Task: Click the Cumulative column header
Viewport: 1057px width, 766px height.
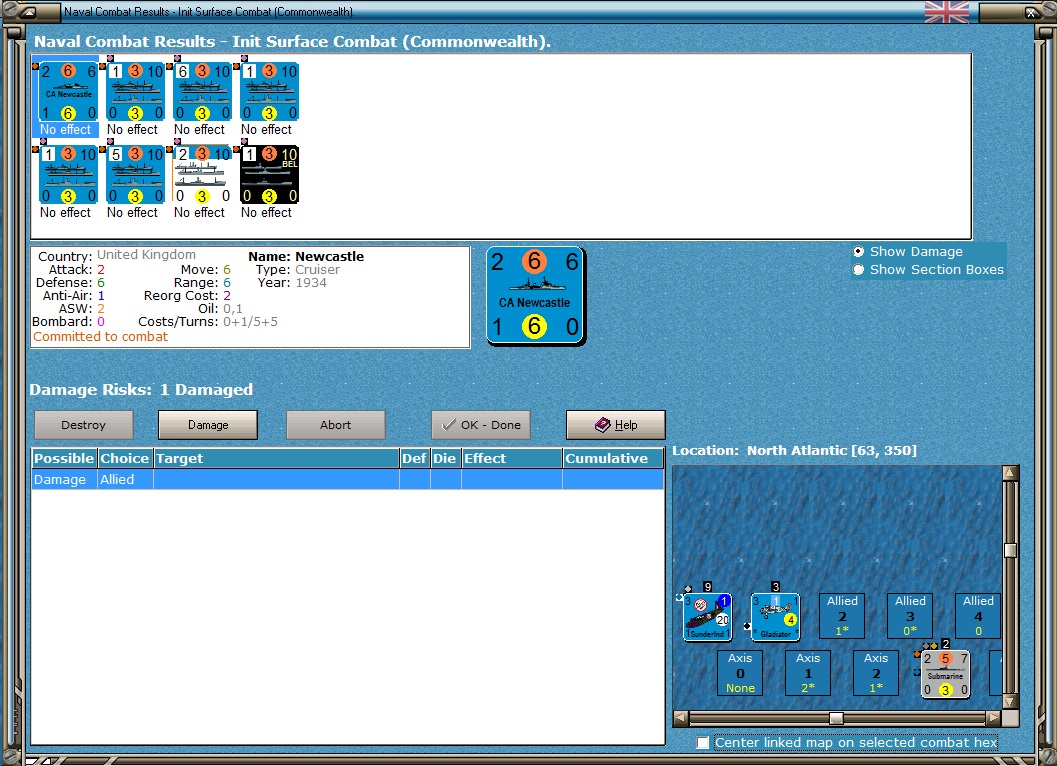Action: (613, 459)
